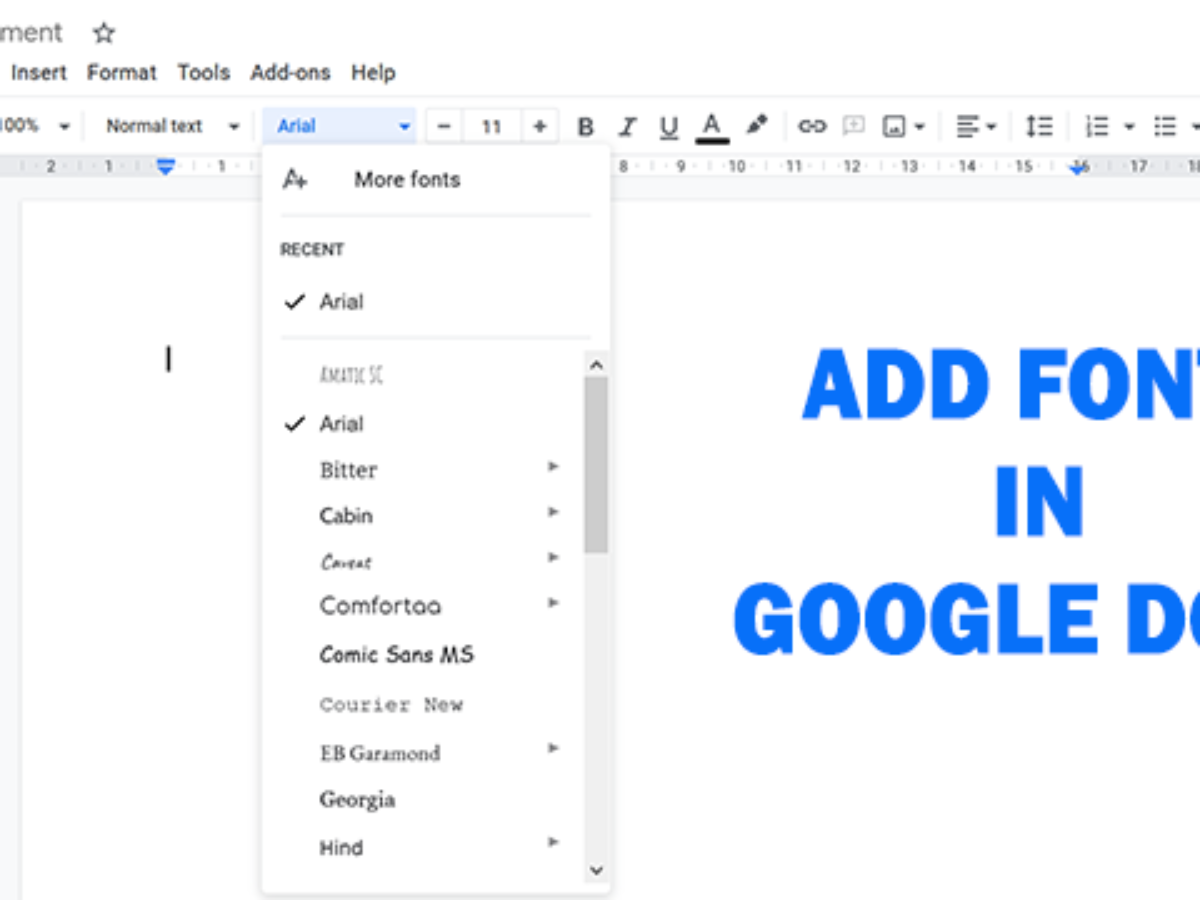Image resolution: width=1200 pixels, height=900 pixels.
Task: Open the Insert menu
Action: click(39, 73)
